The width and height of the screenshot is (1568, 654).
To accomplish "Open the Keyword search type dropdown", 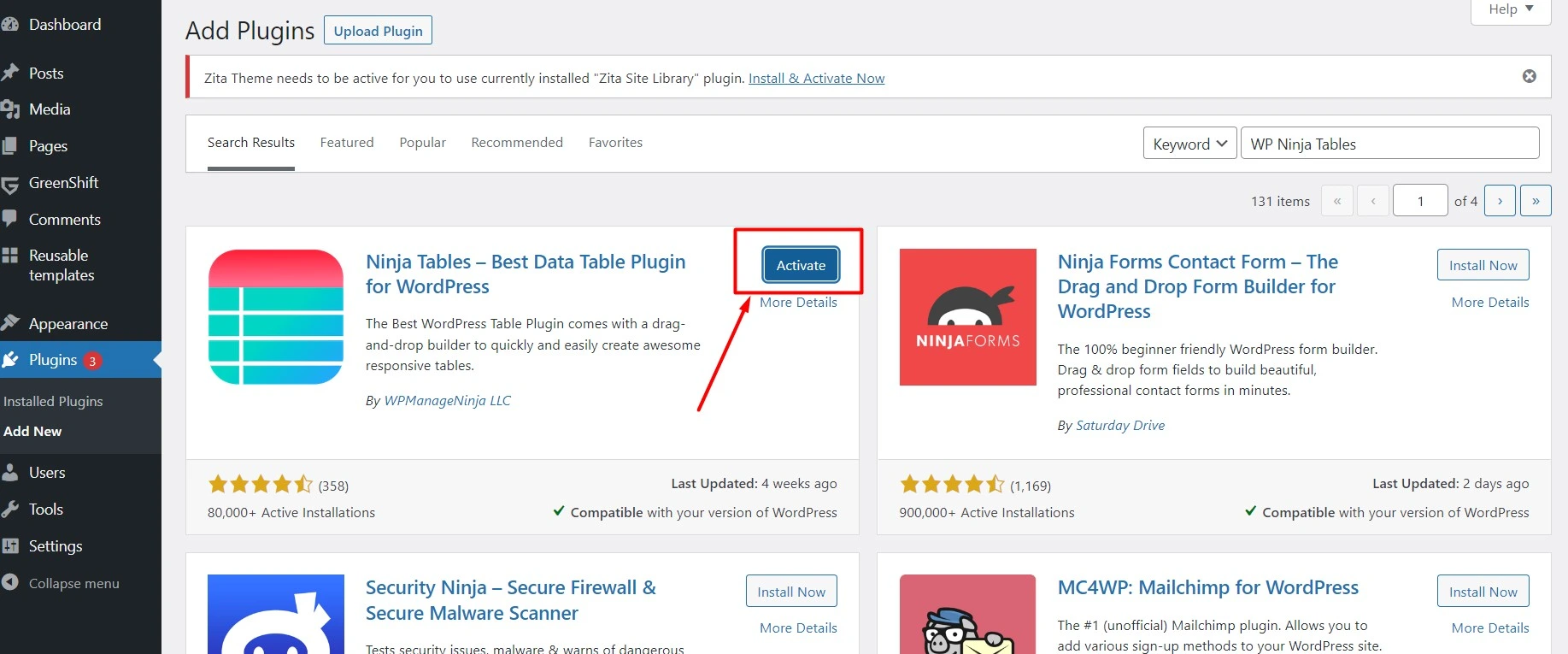I will tap(1190, 143).
